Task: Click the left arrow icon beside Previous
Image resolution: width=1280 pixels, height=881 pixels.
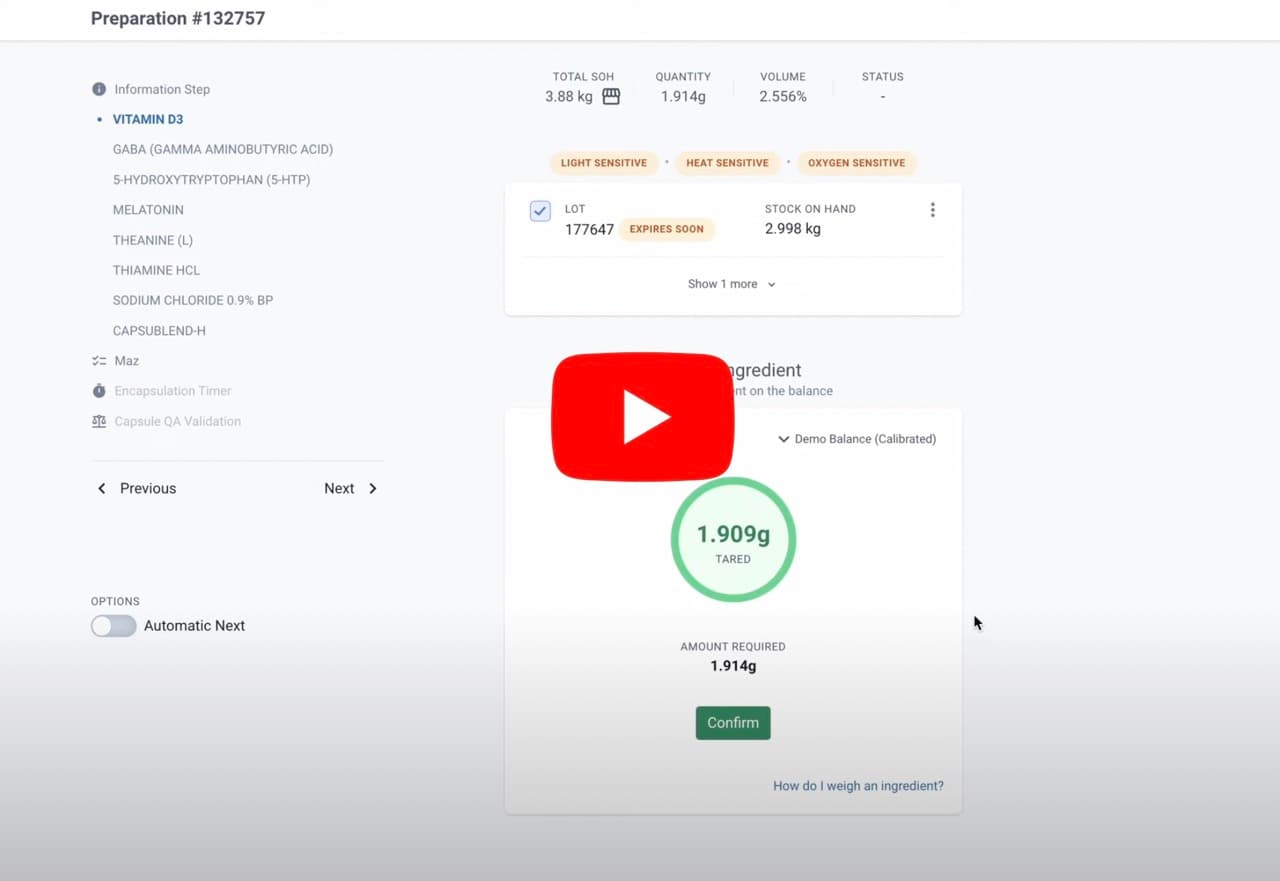Action: 101,488
